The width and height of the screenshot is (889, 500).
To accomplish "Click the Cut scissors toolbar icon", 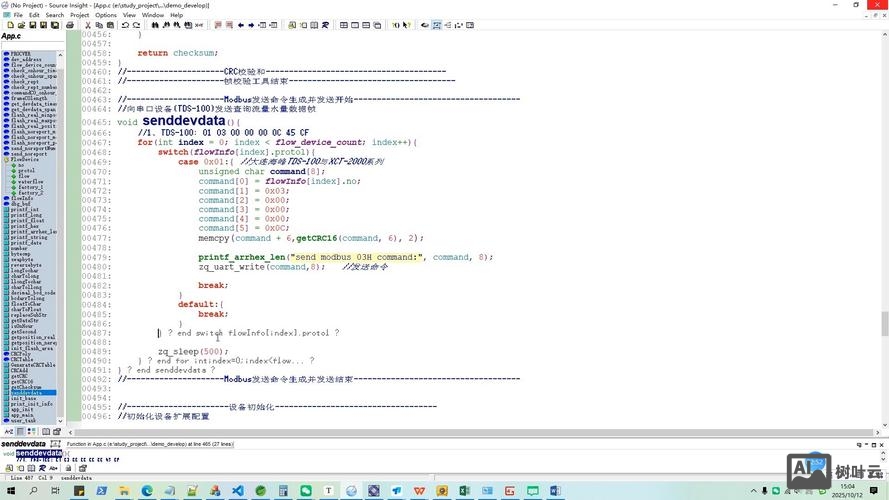I will point(88,25).
